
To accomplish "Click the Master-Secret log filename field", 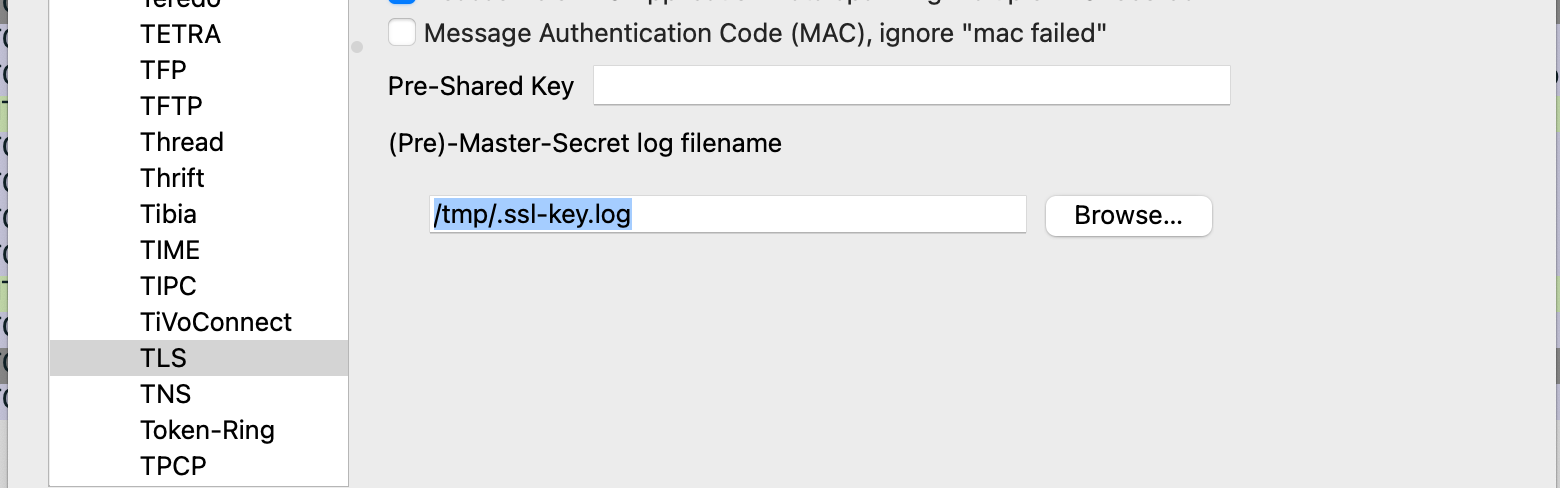I will 727,215.
